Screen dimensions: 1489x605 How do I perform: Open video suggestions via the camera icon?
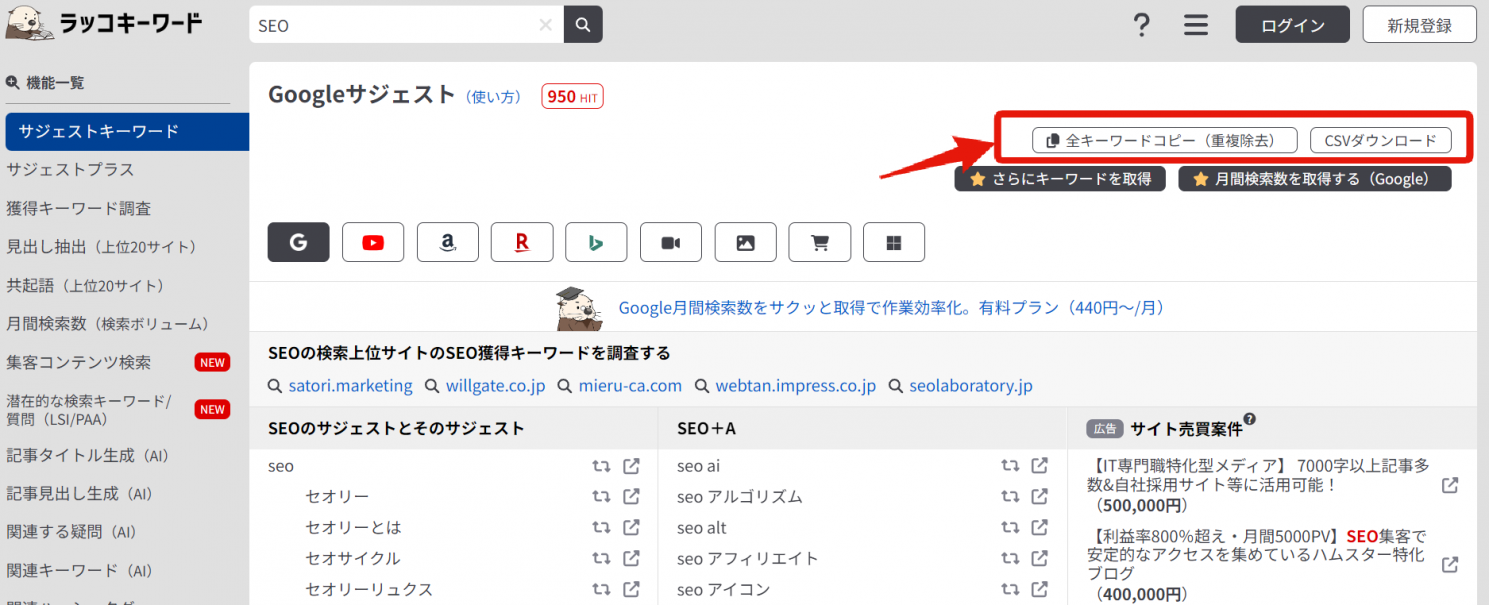[670, 241]
